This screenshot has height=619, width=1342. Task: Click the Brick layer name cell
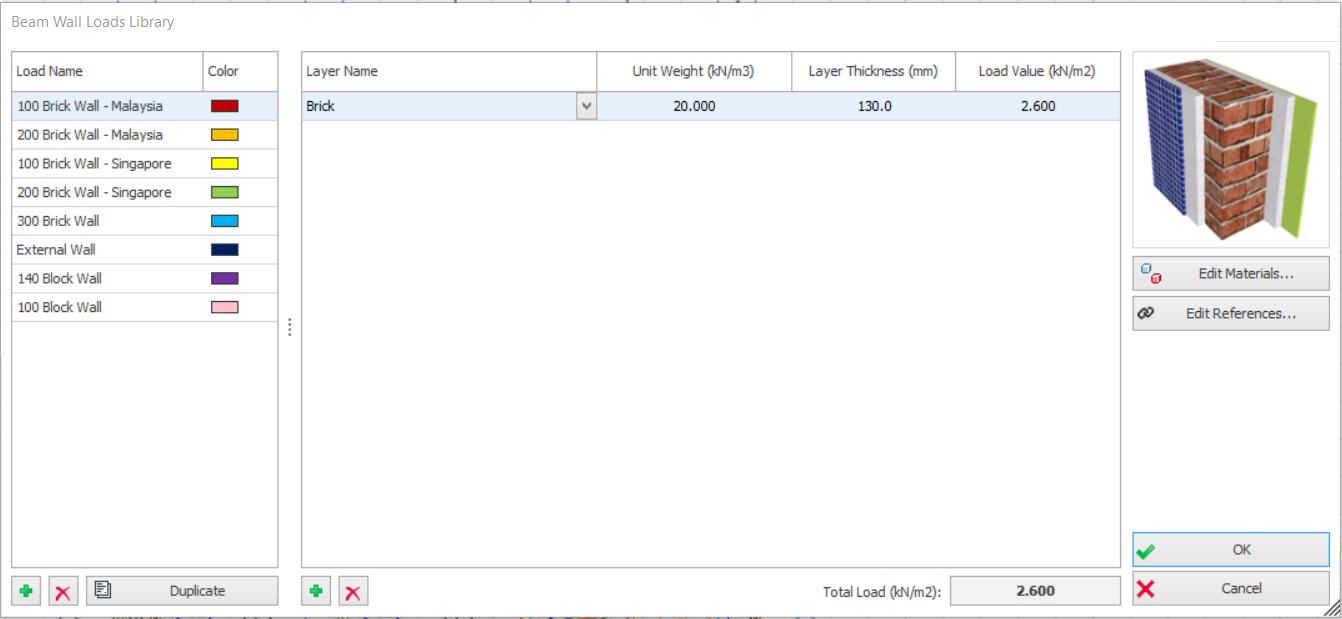click(x=439, y=106)
